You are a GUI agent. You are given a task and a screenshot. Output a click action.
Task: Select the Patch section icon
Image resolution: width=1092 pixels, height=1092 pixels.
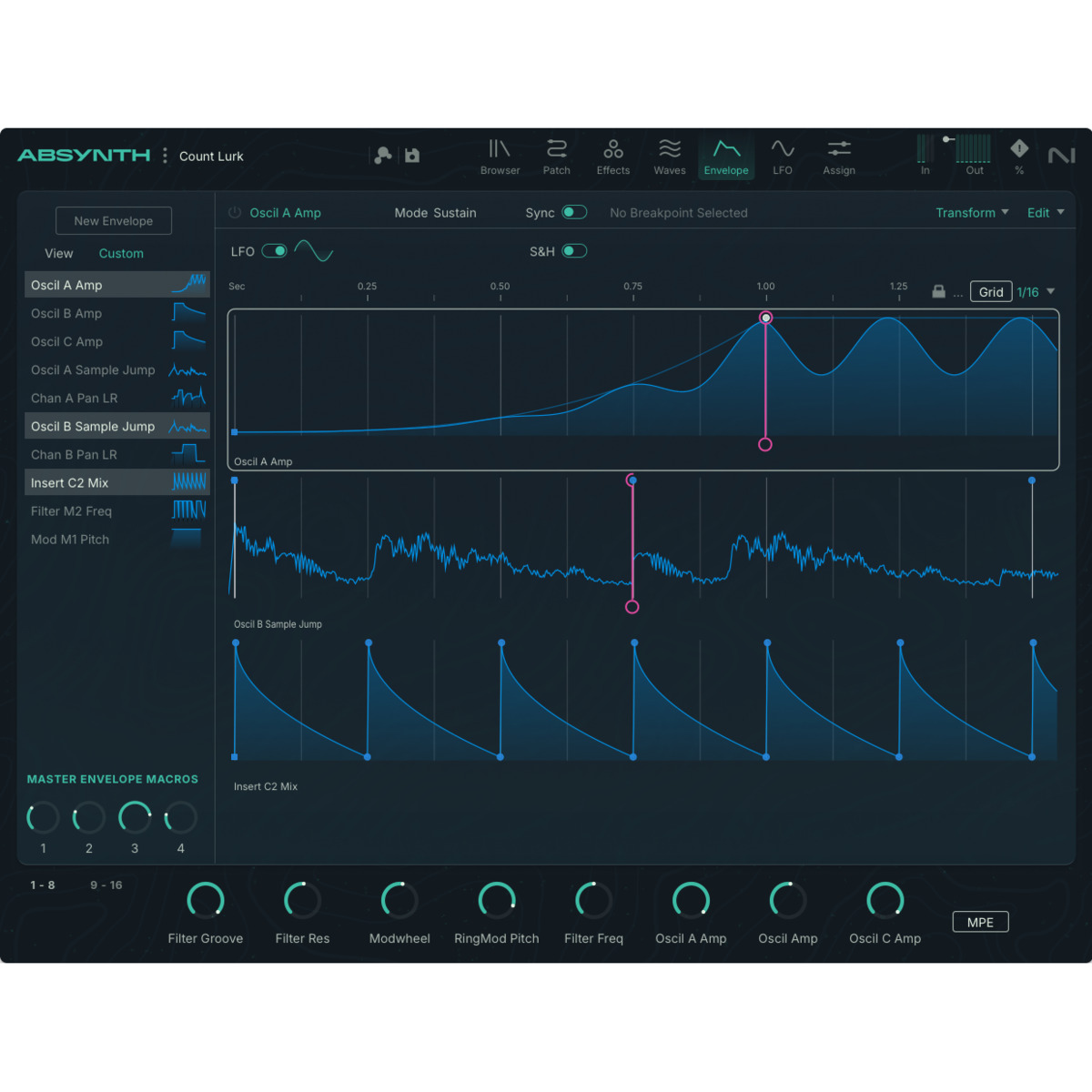click(x=556, y=157)
